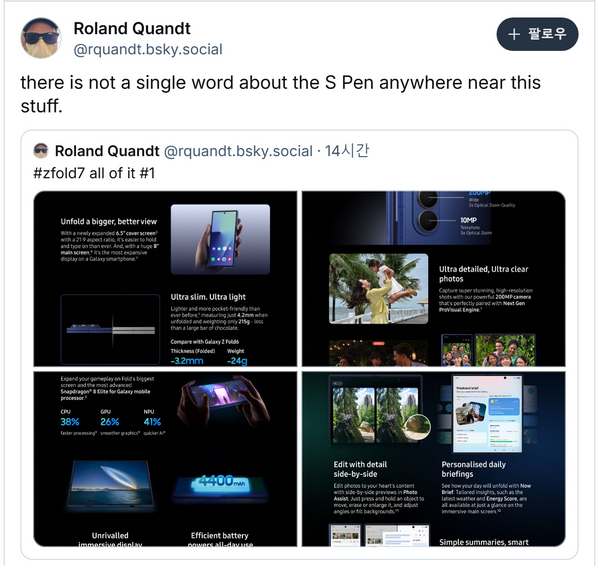Click the Roland Quandt display name at the top
600x566 pixels.
point(132,29)
